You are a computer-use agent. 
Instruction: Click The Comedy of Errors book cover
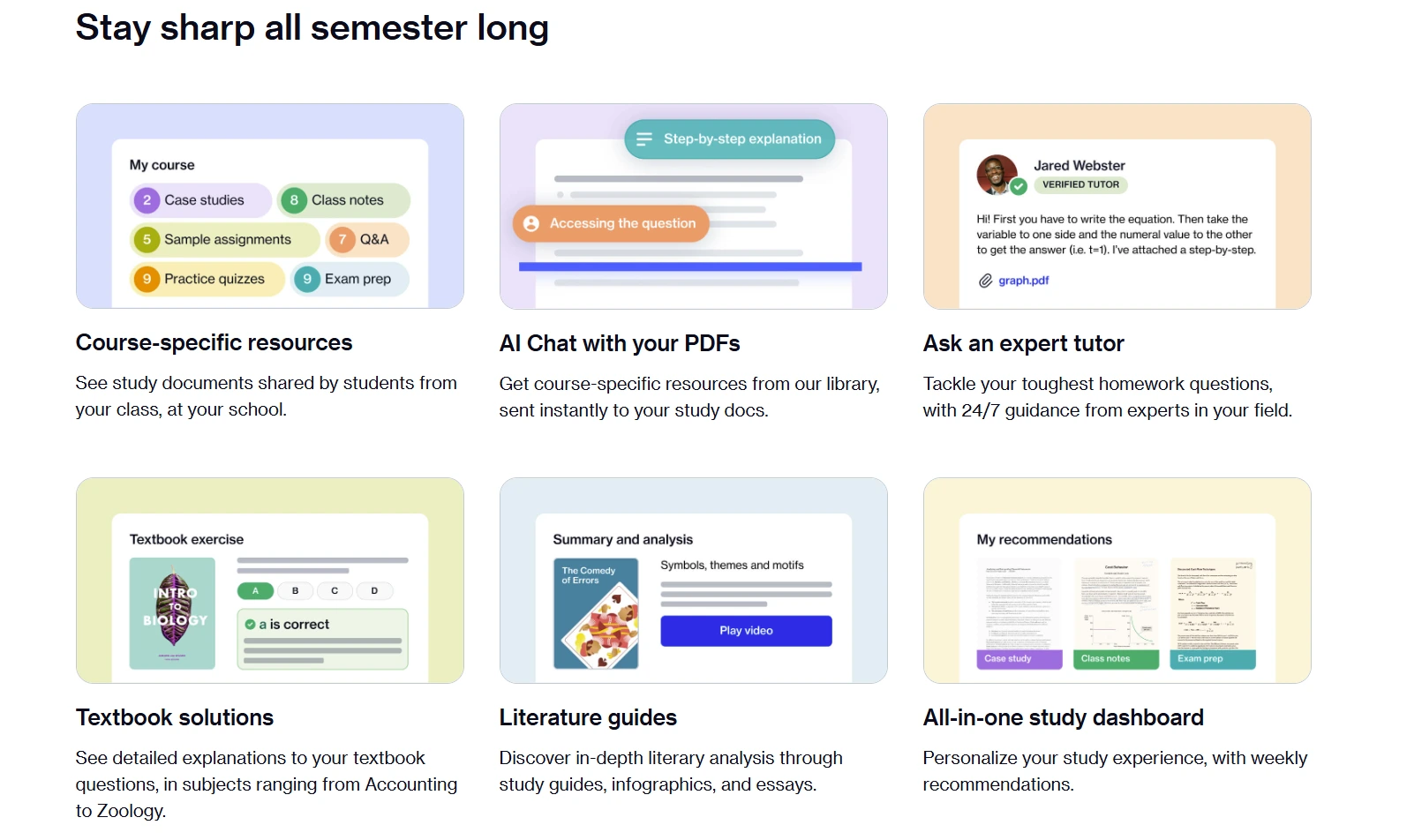596,613
